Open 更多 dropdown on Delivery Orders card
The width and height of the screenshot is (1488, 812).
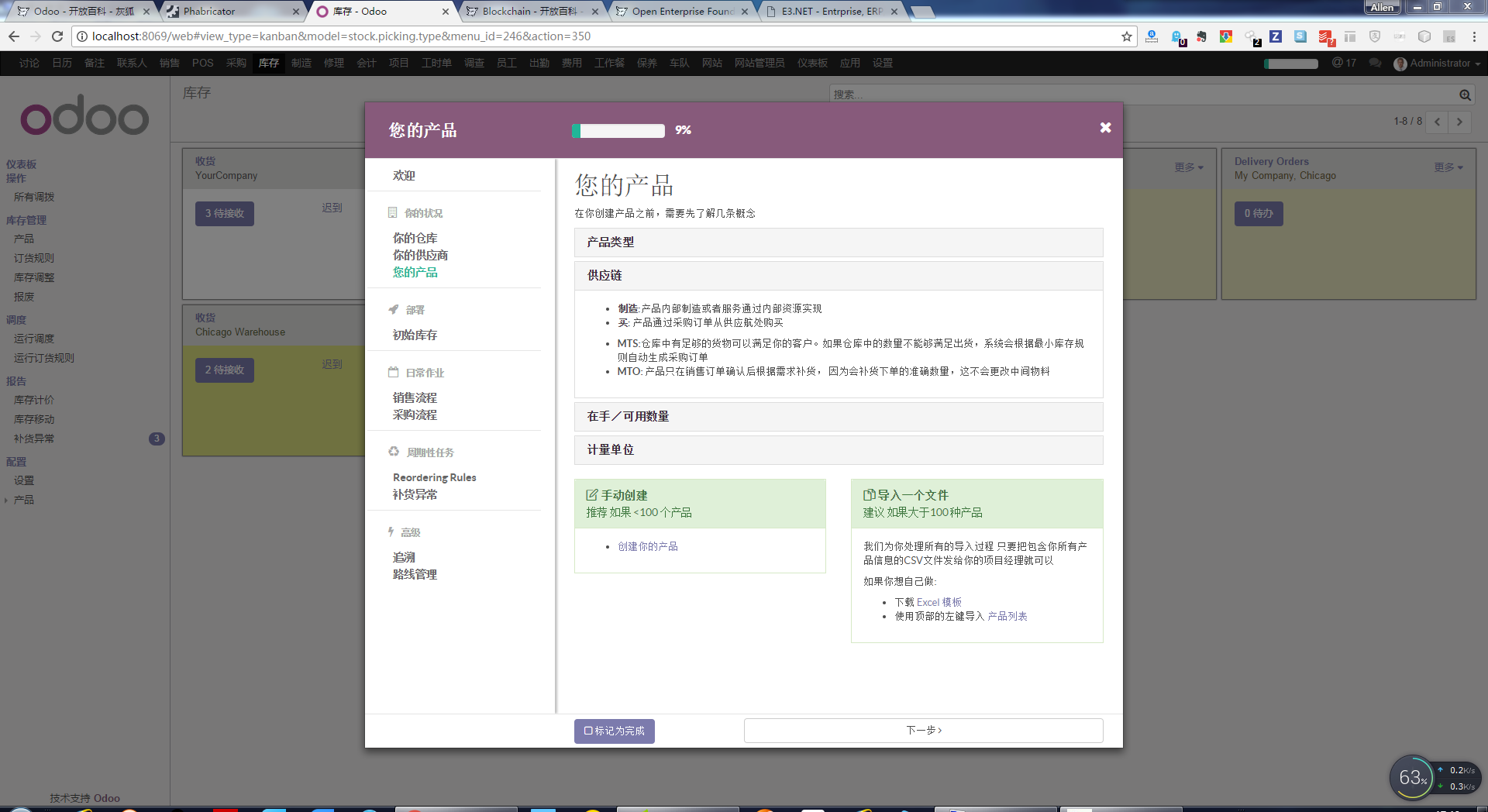click(1448, 167)
